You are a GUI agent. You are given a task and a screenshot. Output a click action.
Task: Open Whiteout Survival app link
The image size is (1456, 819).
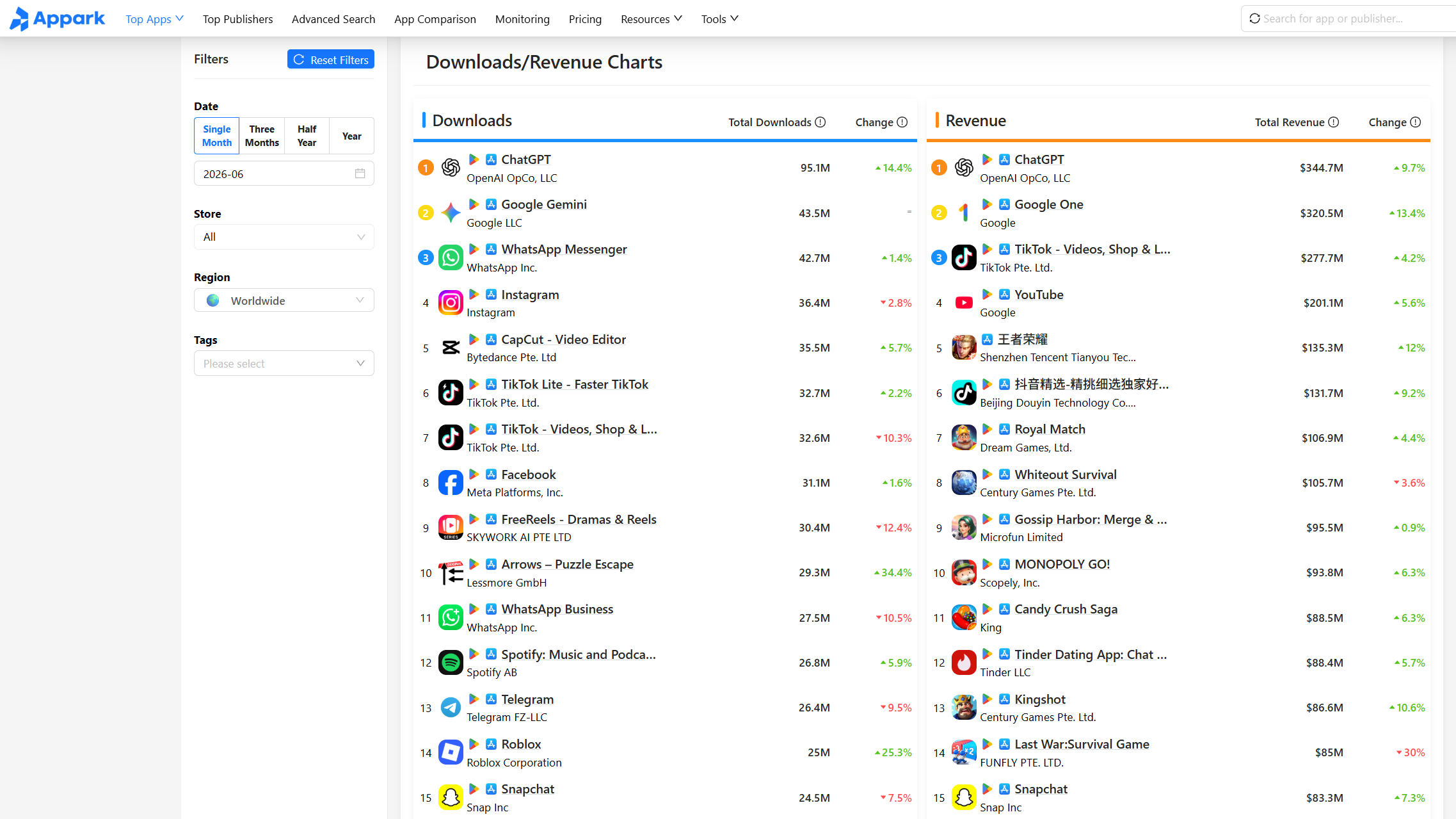coord(1066,474)
